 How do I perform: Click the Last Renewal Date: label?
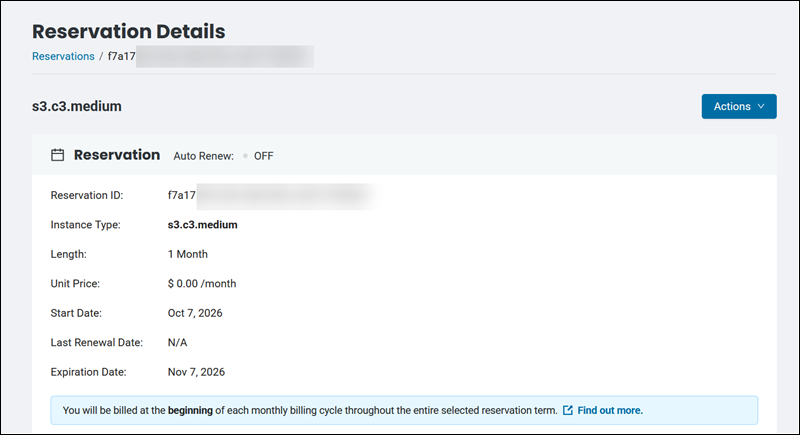(96, 343)
